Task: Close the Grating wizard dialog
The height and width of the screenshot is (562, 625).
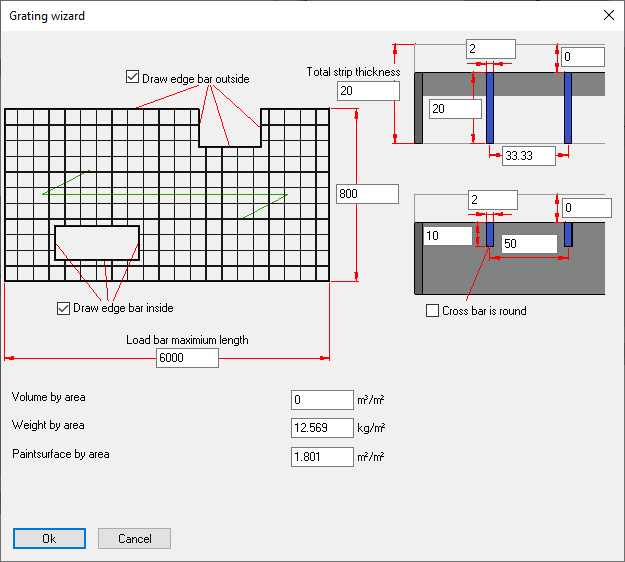Action: point(608,15)
